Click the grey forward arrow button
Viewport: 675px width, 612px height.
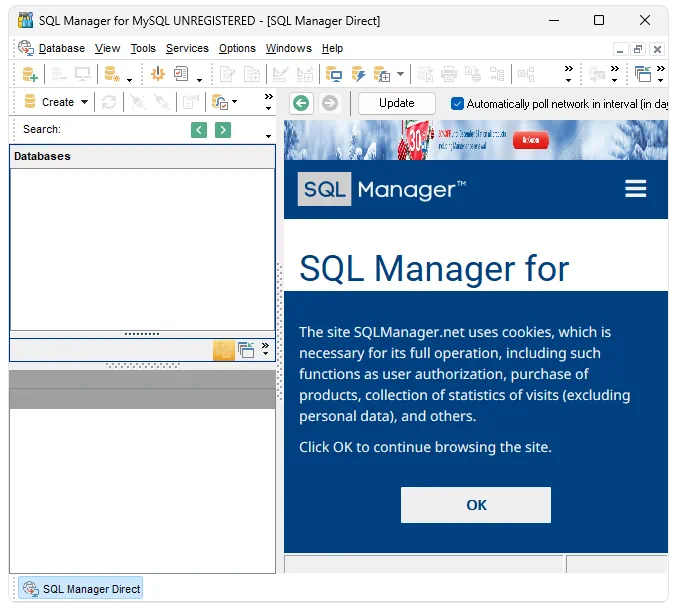[330, 103]
